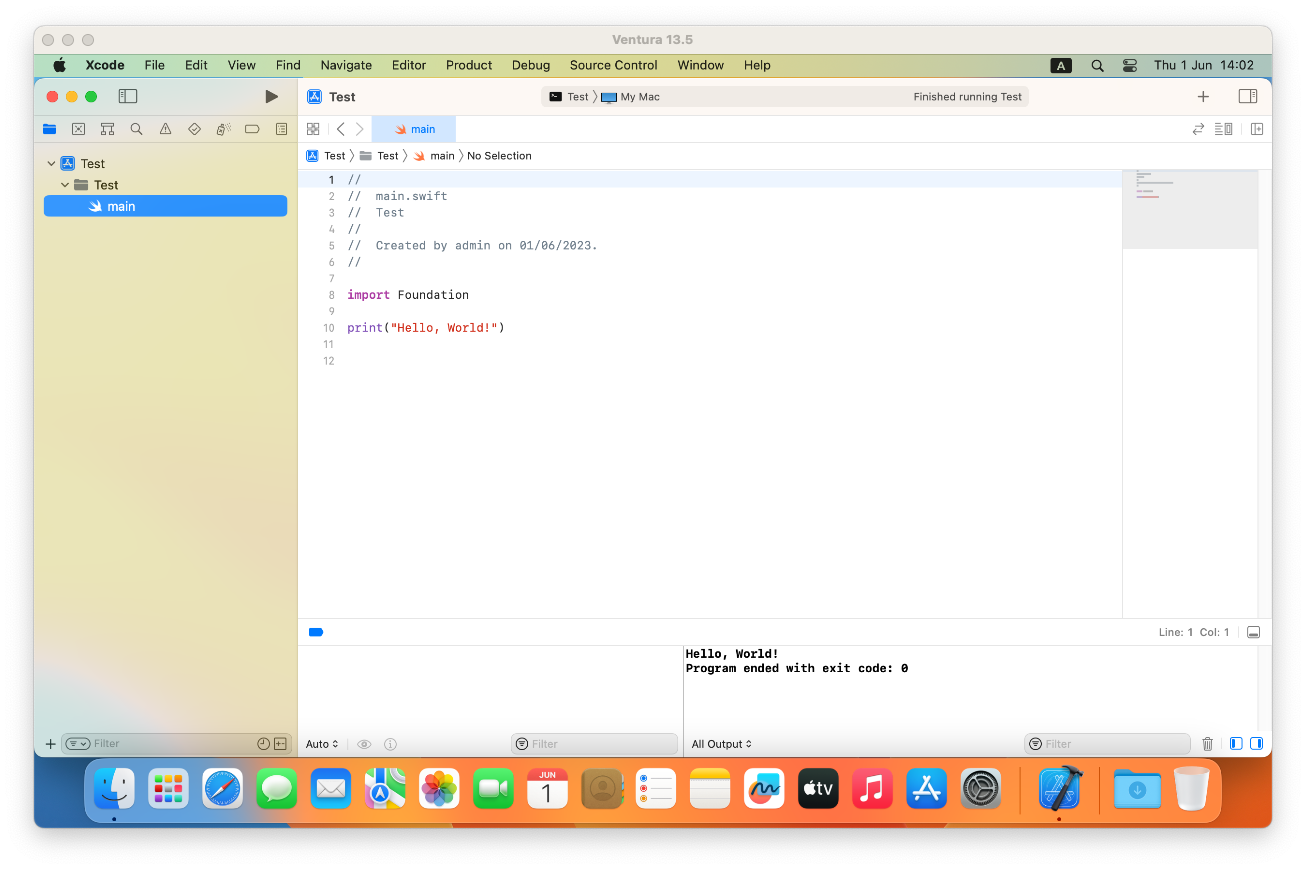
Task: Show source-controlled files filter icon
Action: (x=281, y=744)
